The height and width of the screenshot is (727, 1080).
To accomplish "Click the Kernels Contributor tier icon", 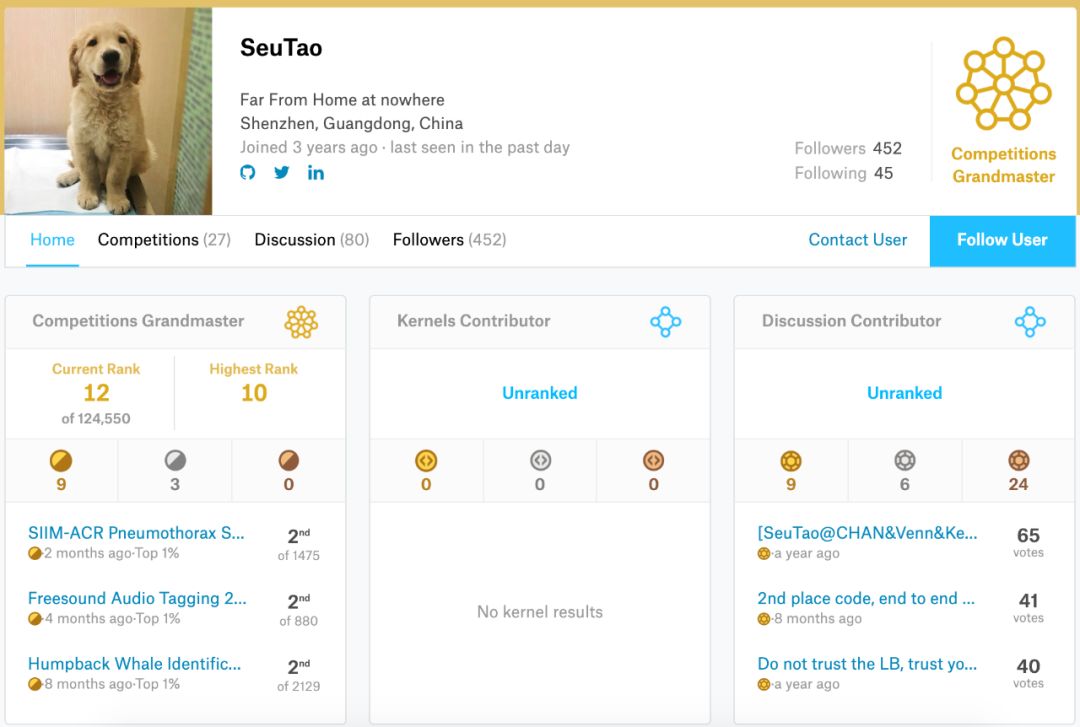I will [x=665, y=322].
